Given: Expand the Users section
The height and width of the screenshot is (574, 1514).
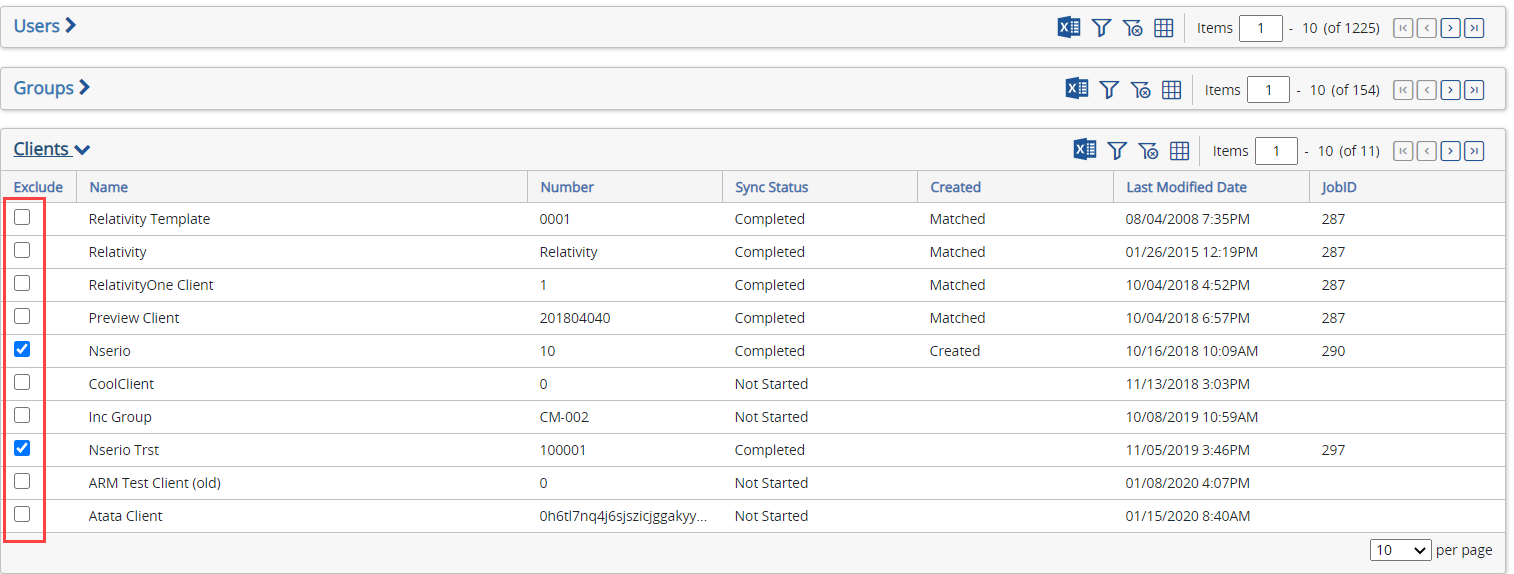Looking at the screenshot, I should pyautogui.click(x=45, y=26).
